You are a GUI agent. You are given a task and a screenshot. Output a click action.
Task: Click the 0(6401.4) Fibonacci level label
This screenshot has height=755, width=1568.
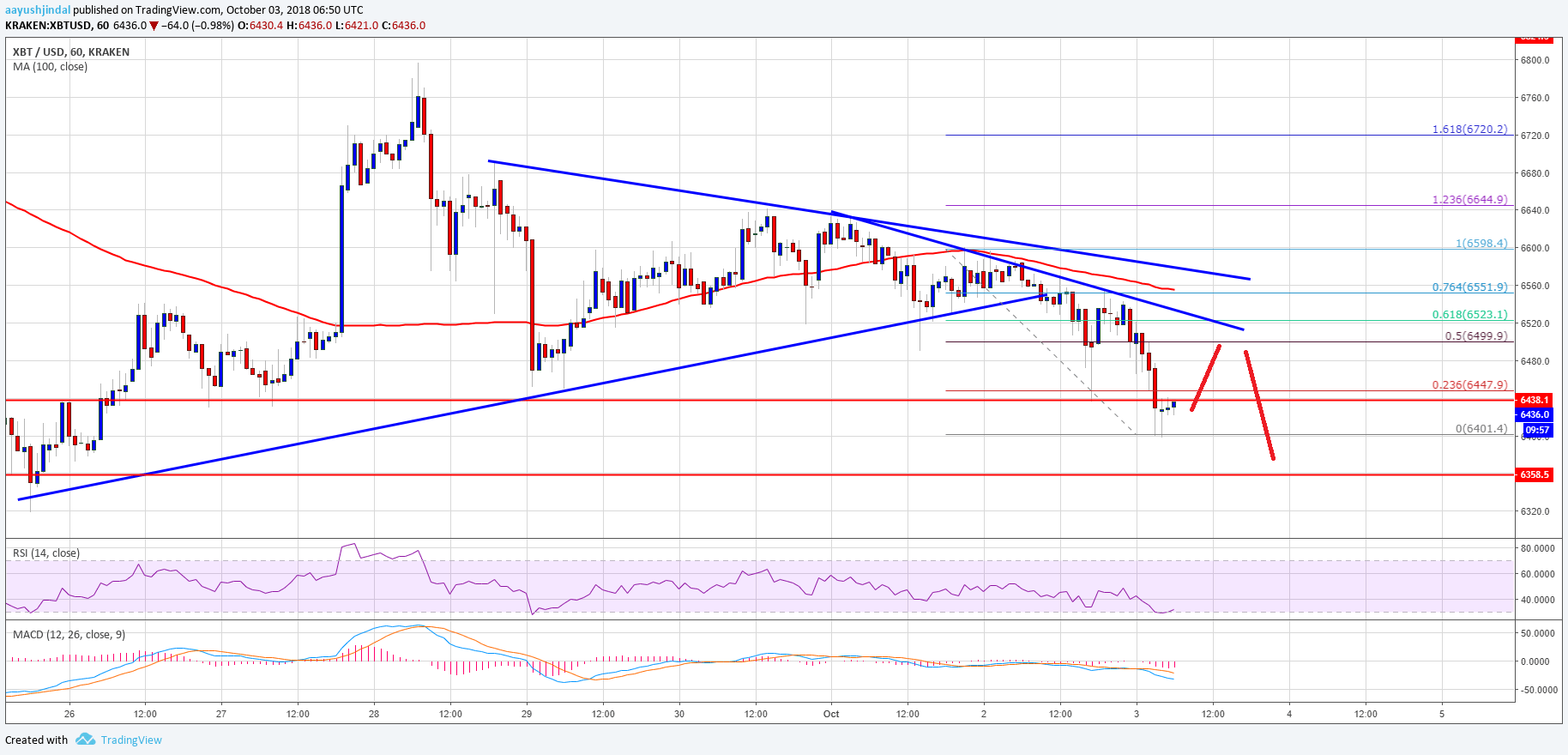pos(1481,428)
